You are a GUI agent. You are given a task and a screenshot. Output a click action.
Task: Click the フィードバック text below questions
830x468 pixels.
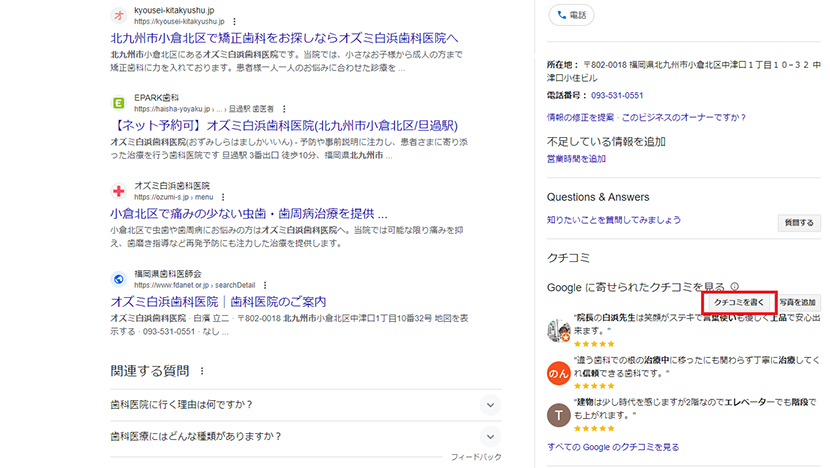click(475, 456)
